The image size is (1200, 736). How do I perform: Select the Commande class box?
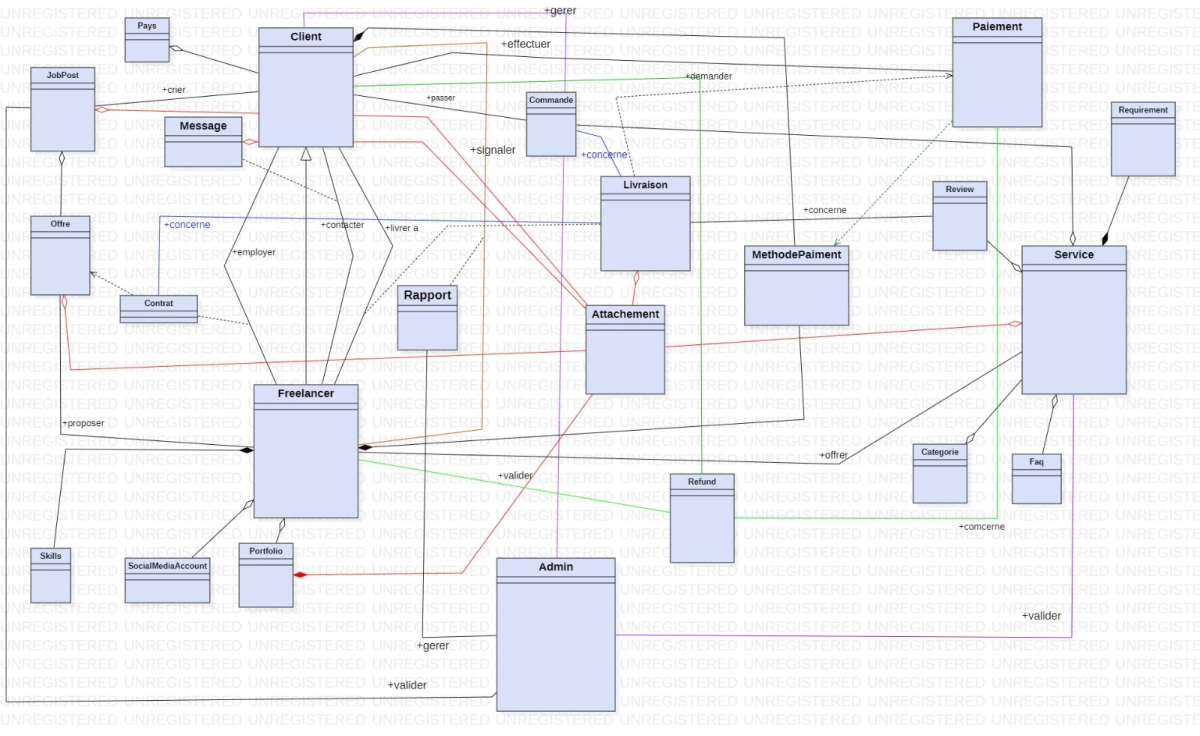point(551,124)
